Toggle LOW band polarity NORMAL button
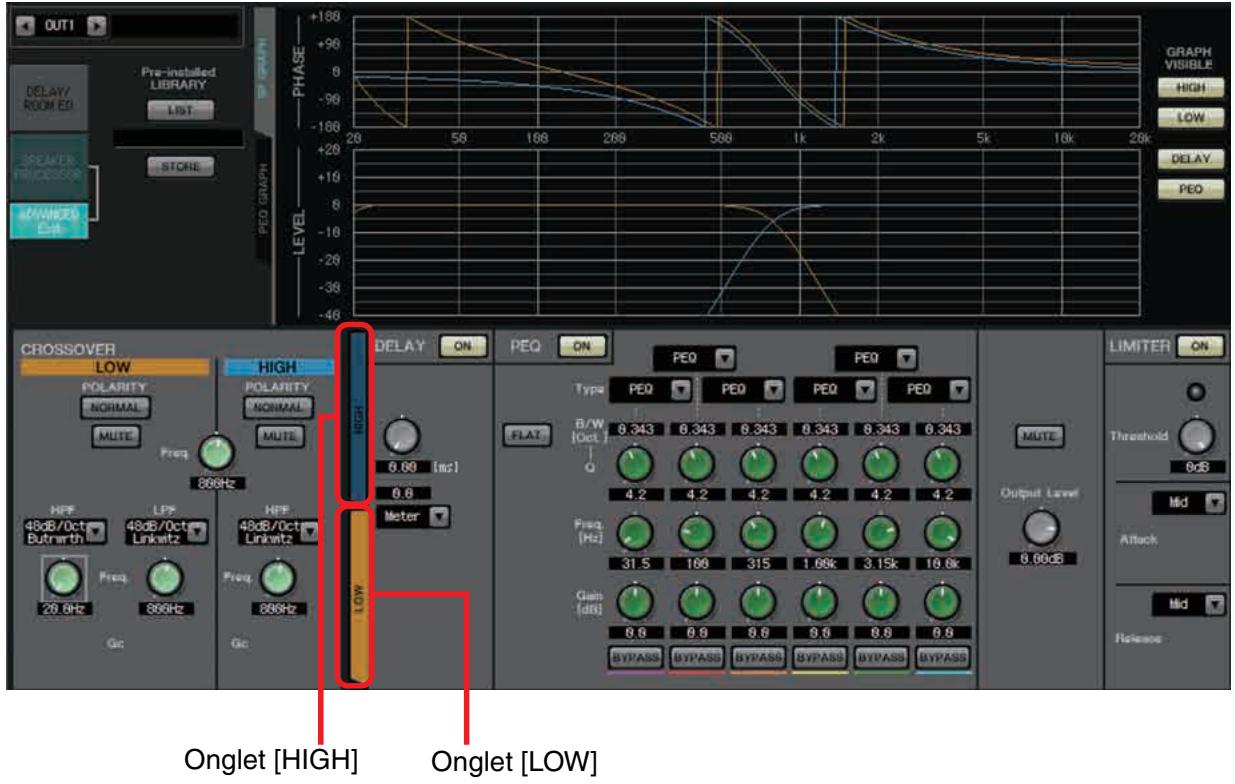This screenshot has height=784, width=1235. click(115, 407)
